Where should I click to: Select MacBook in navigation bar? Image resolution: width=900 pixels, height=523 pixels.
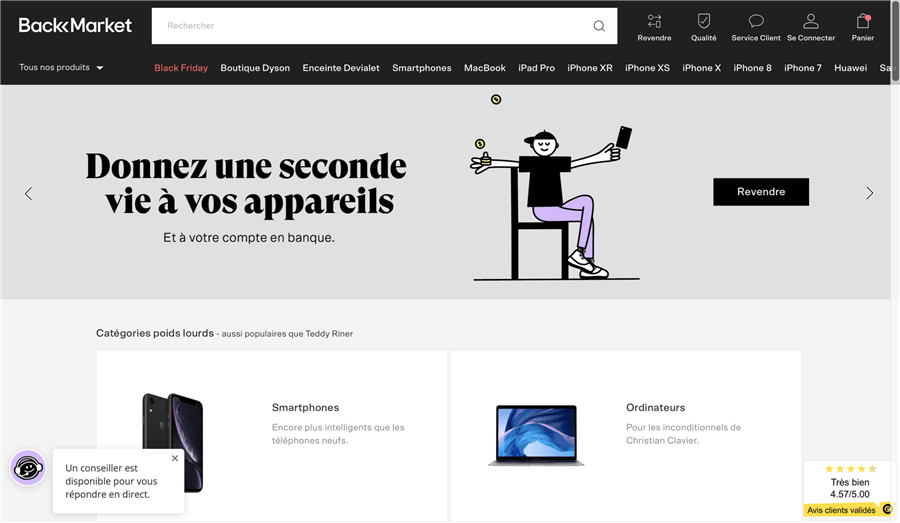click(485, 68)
